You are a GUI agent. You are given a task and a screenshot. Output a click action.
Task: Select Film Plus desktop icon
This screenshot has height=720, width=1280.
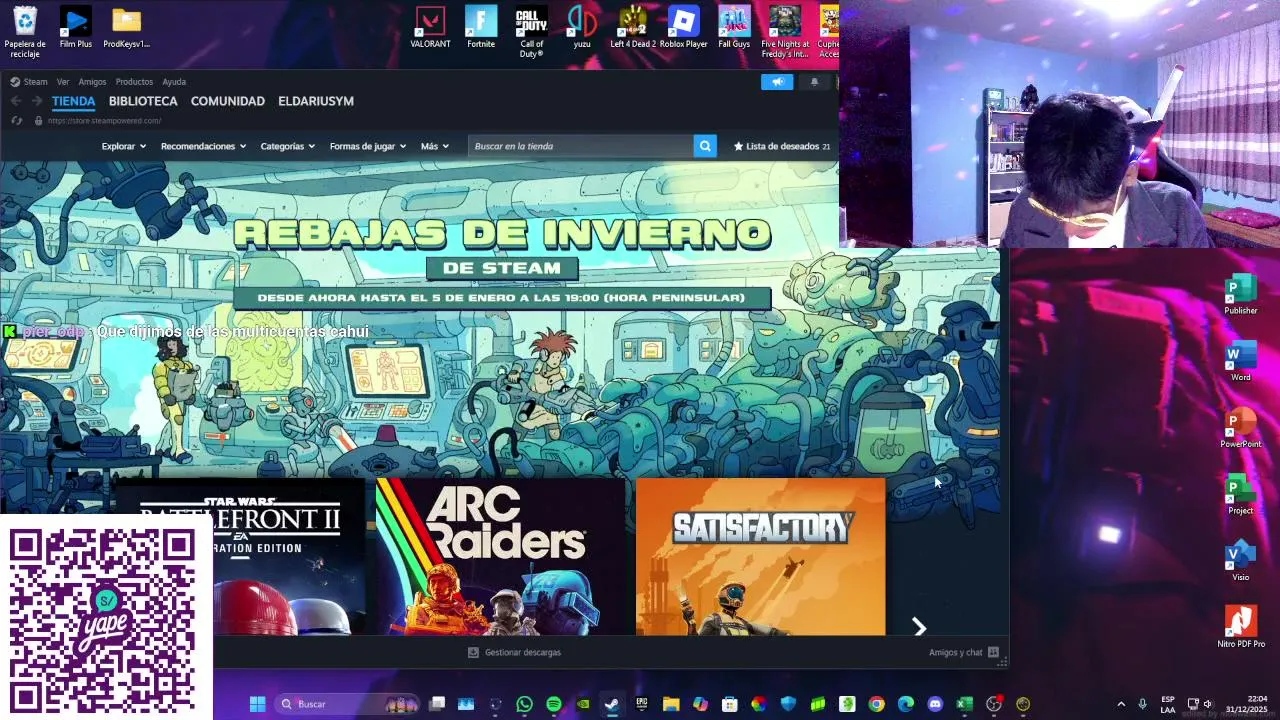tap(76, 28)
